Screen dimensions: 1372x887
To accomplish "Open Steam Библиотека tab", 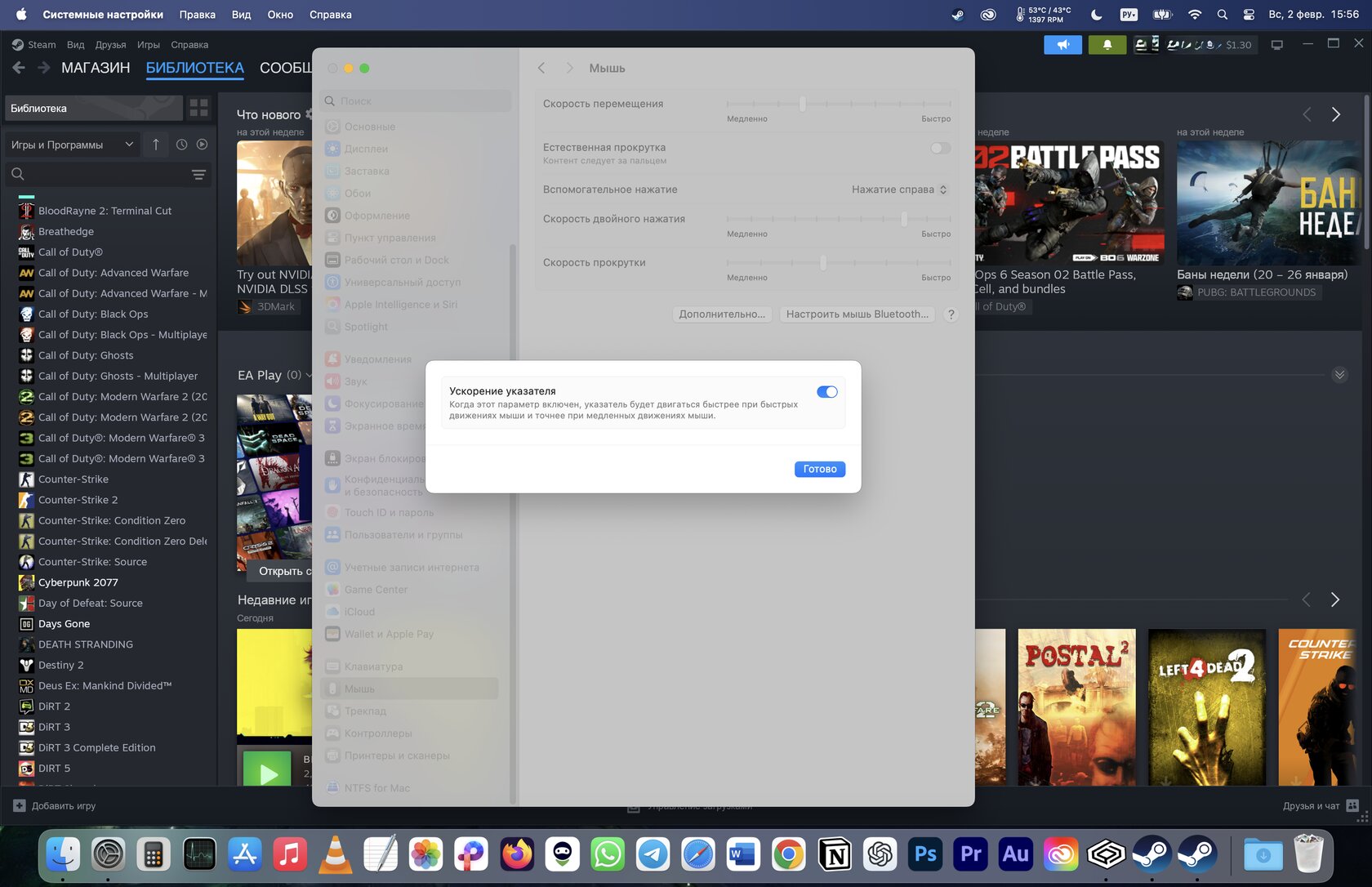I will pos(194,68).
